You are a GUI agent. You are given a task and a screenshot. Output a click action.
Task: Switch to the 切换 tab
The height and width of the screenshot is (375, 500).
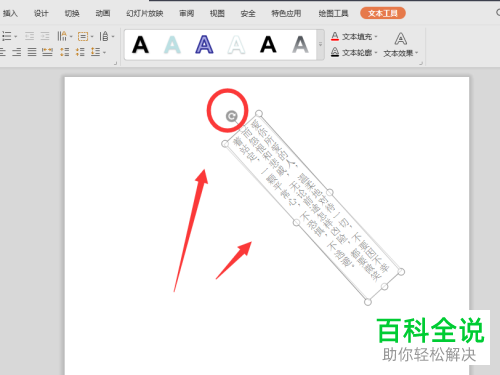tap(72, 13)
